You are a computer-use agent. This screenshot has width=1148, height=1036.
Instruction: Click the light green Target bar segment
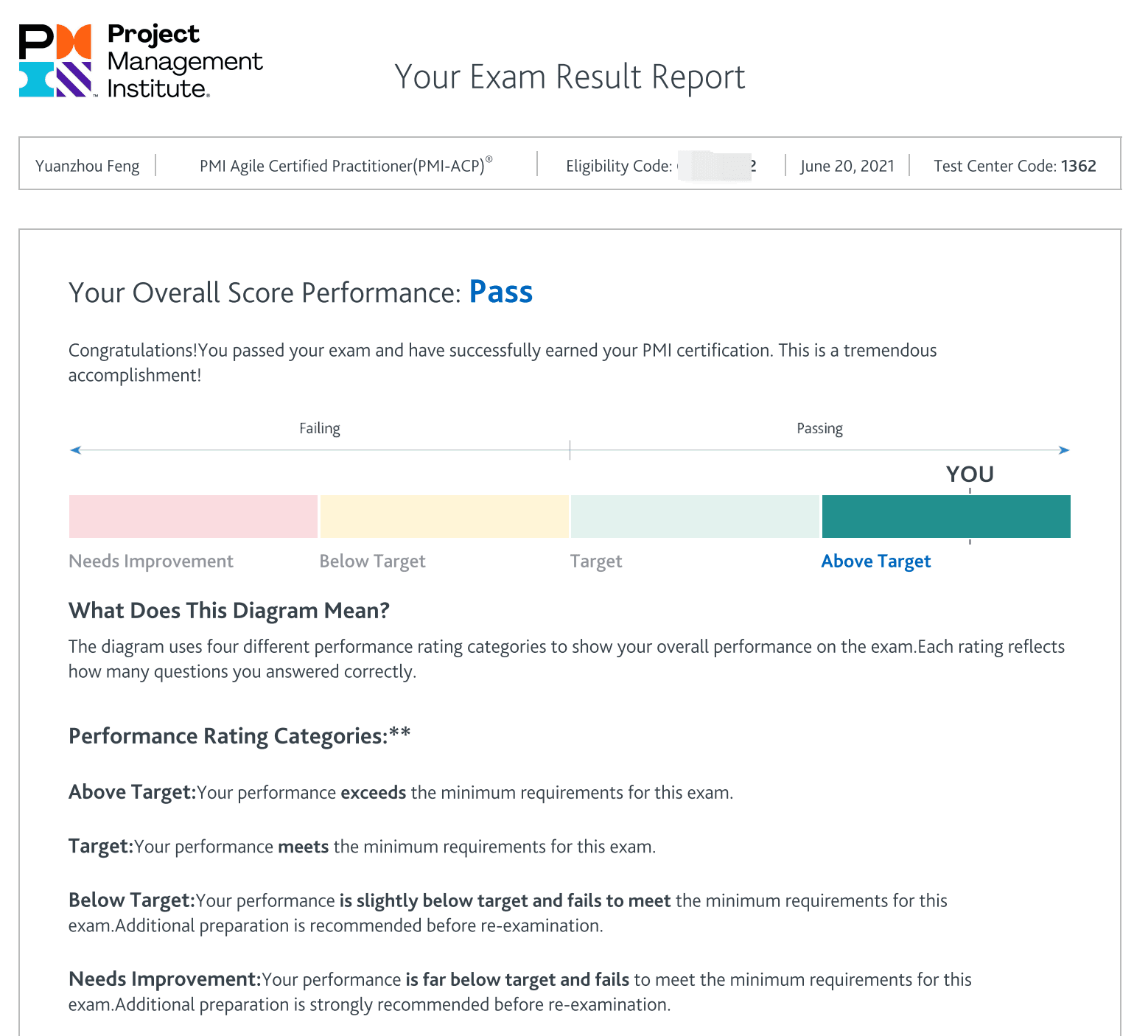coord(695,517)
